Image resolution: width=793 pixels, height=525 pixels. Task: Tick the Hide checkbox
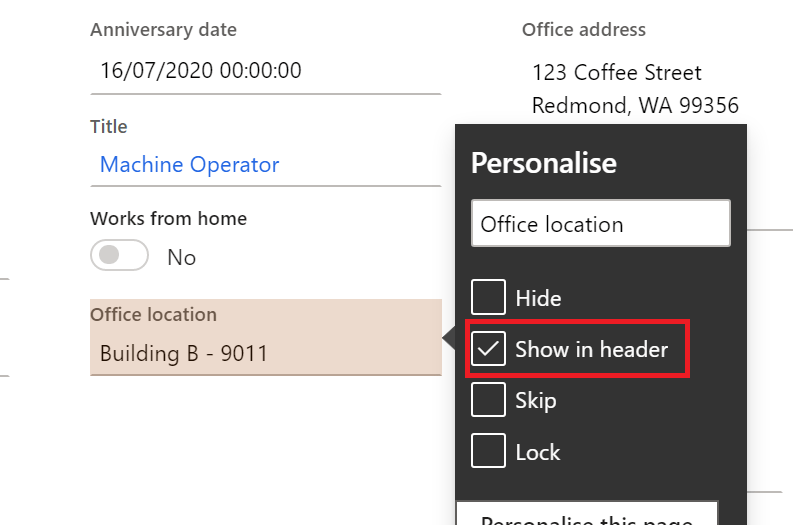pos(488,297)
